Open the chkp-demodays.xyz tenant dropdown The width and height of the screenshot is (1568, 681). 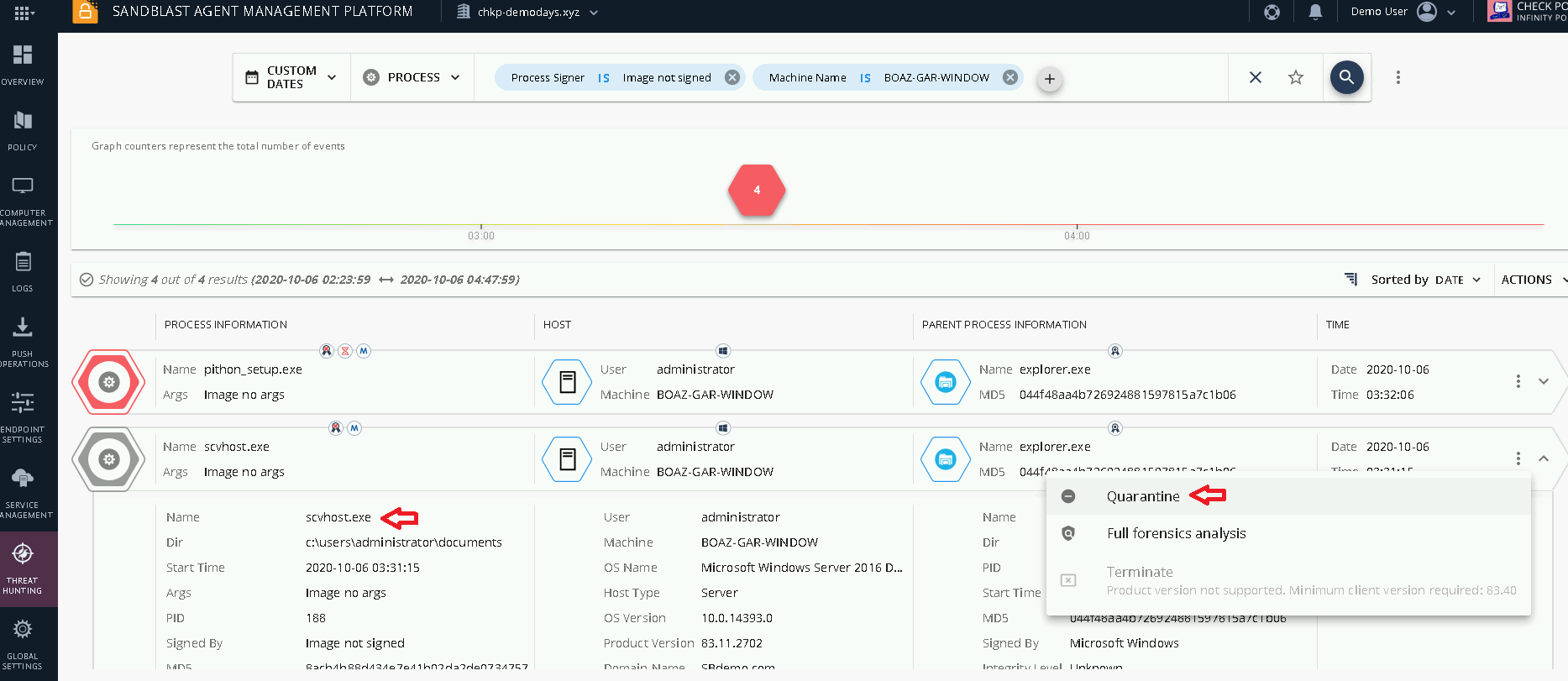point(527,12)
